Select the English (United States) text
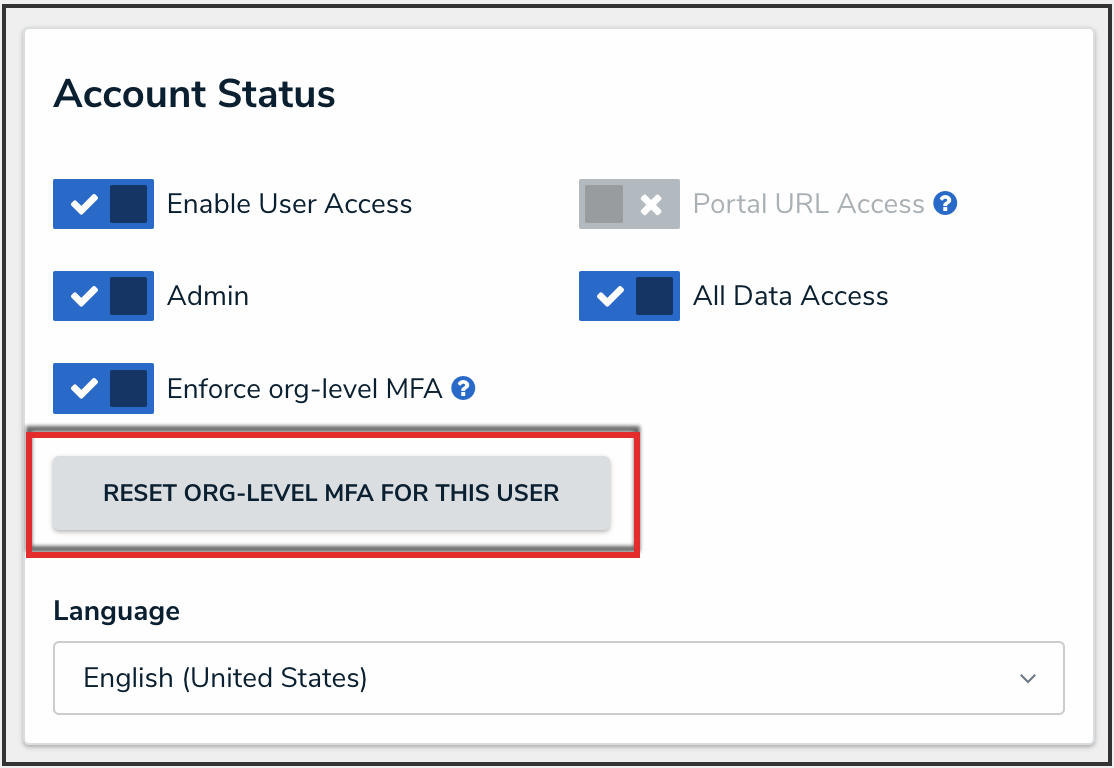This screenshot has height=768, width=1114. pos(225,678)
